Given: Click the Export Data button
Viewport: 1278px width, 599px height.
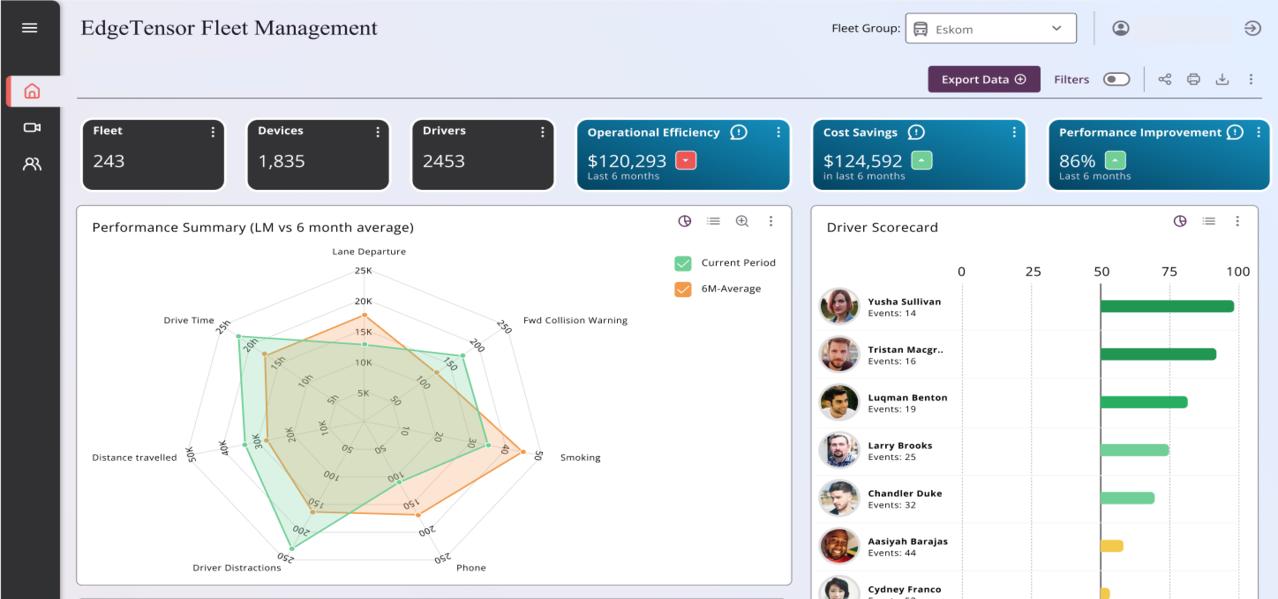Looking at the screenshot, I should click(x=983, y=80).
